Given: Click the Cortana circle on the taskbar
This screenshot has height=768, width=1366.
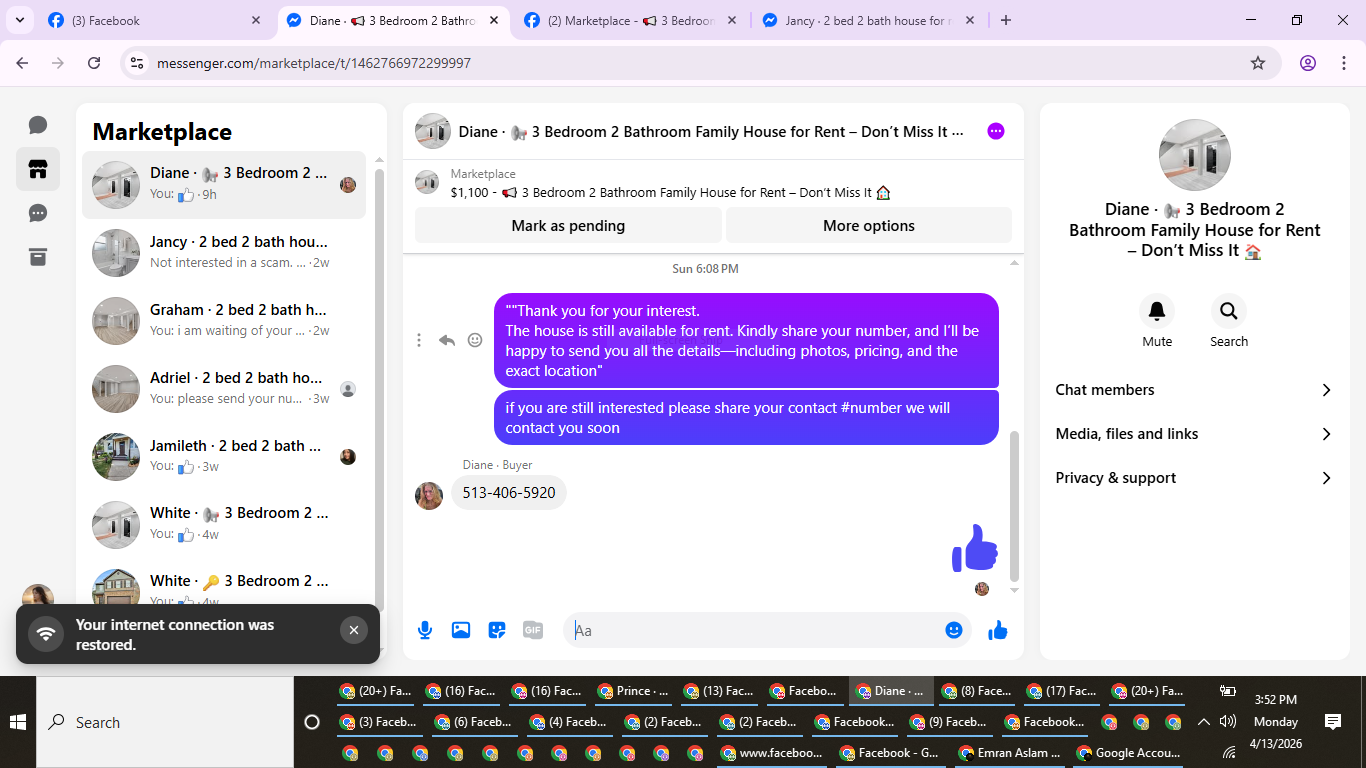Looking at the screenshot, I should [311, 722].
